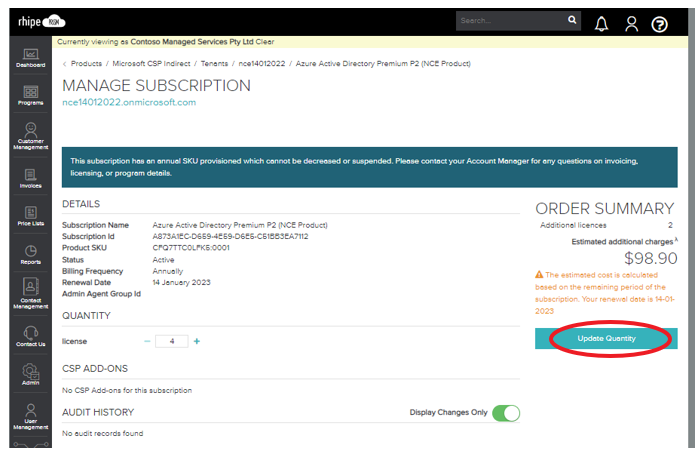Open Contact Management in sidebar

30,293
